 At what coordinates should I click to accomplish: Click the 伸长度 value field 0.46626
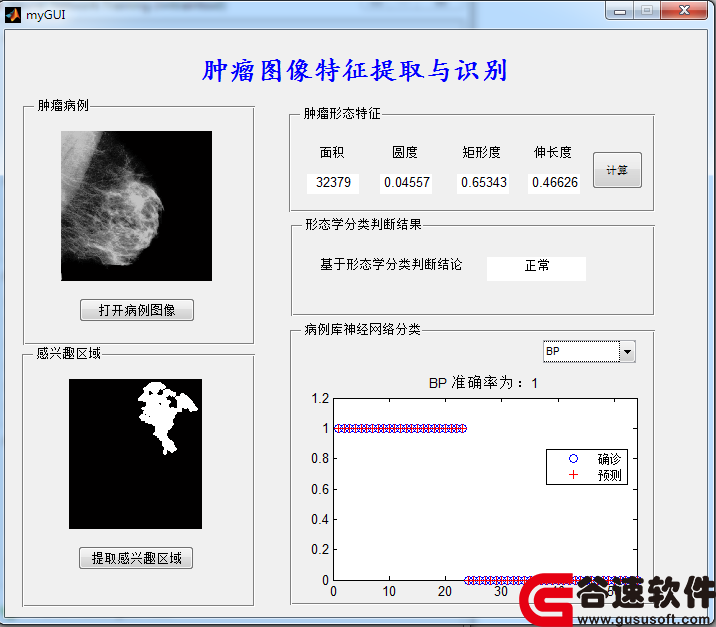coord(554,183)
